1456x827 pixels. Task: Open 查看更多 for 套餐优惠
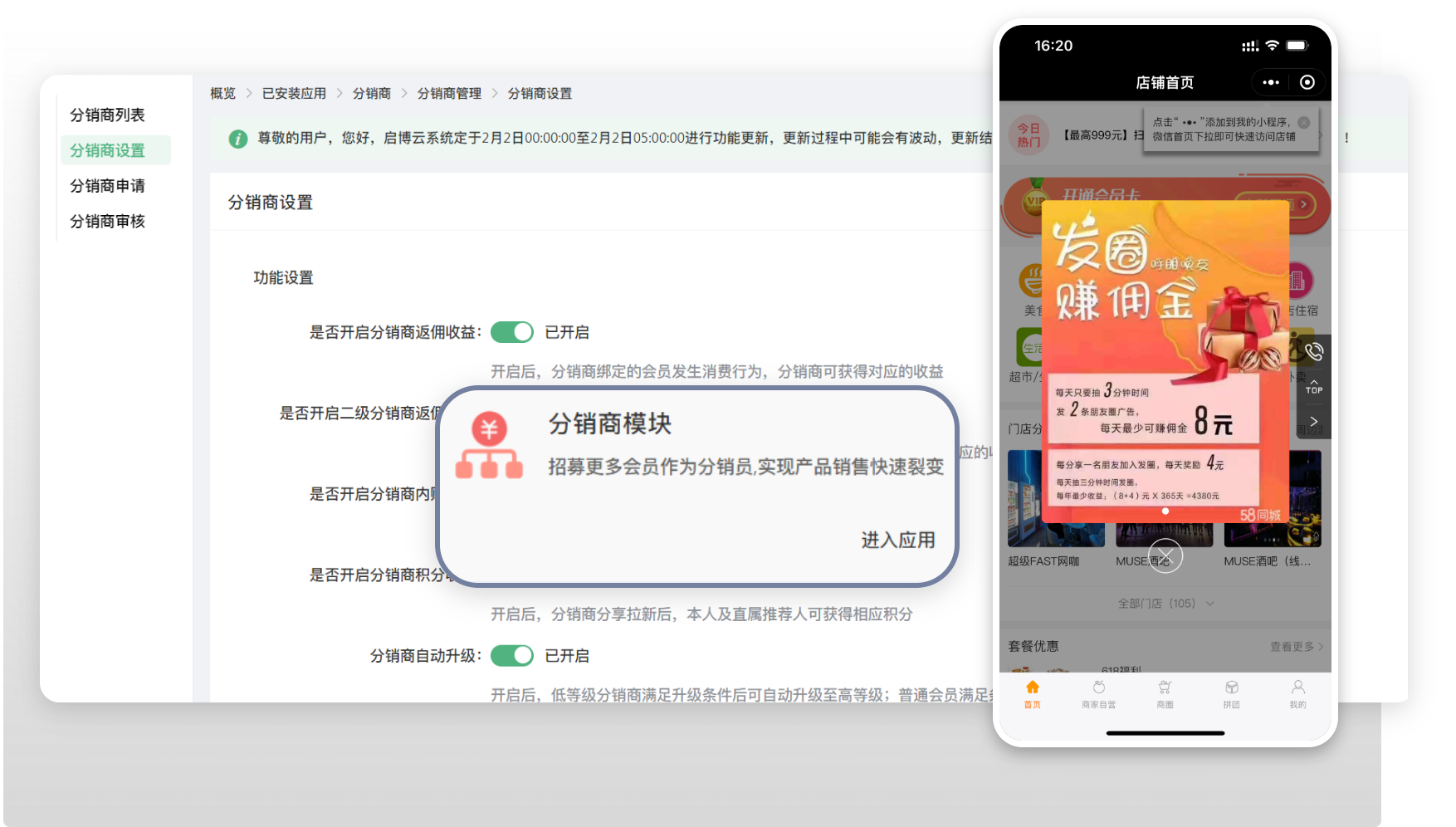pos(1296,647)
